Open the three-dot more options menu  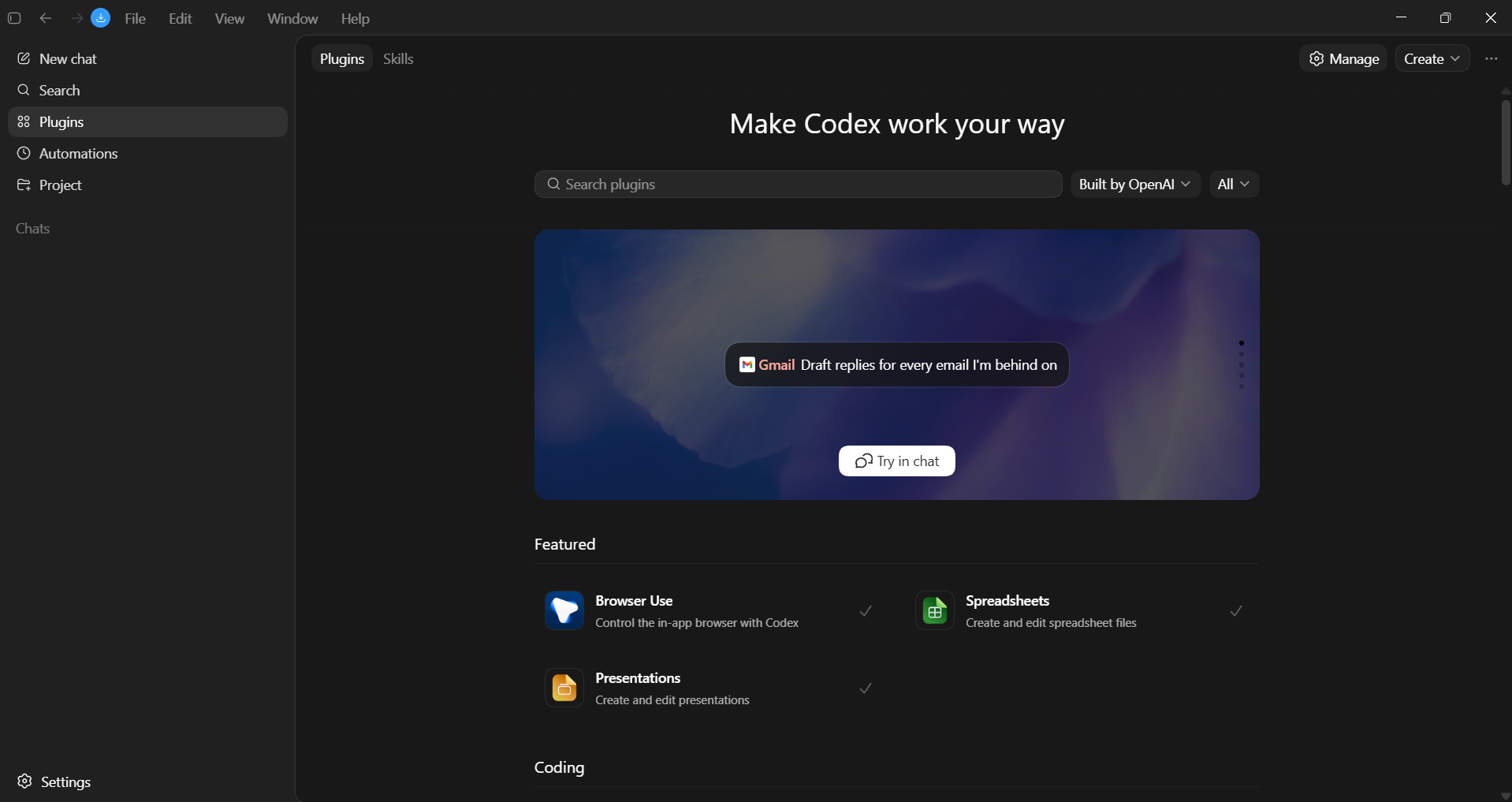point(1491,58)
